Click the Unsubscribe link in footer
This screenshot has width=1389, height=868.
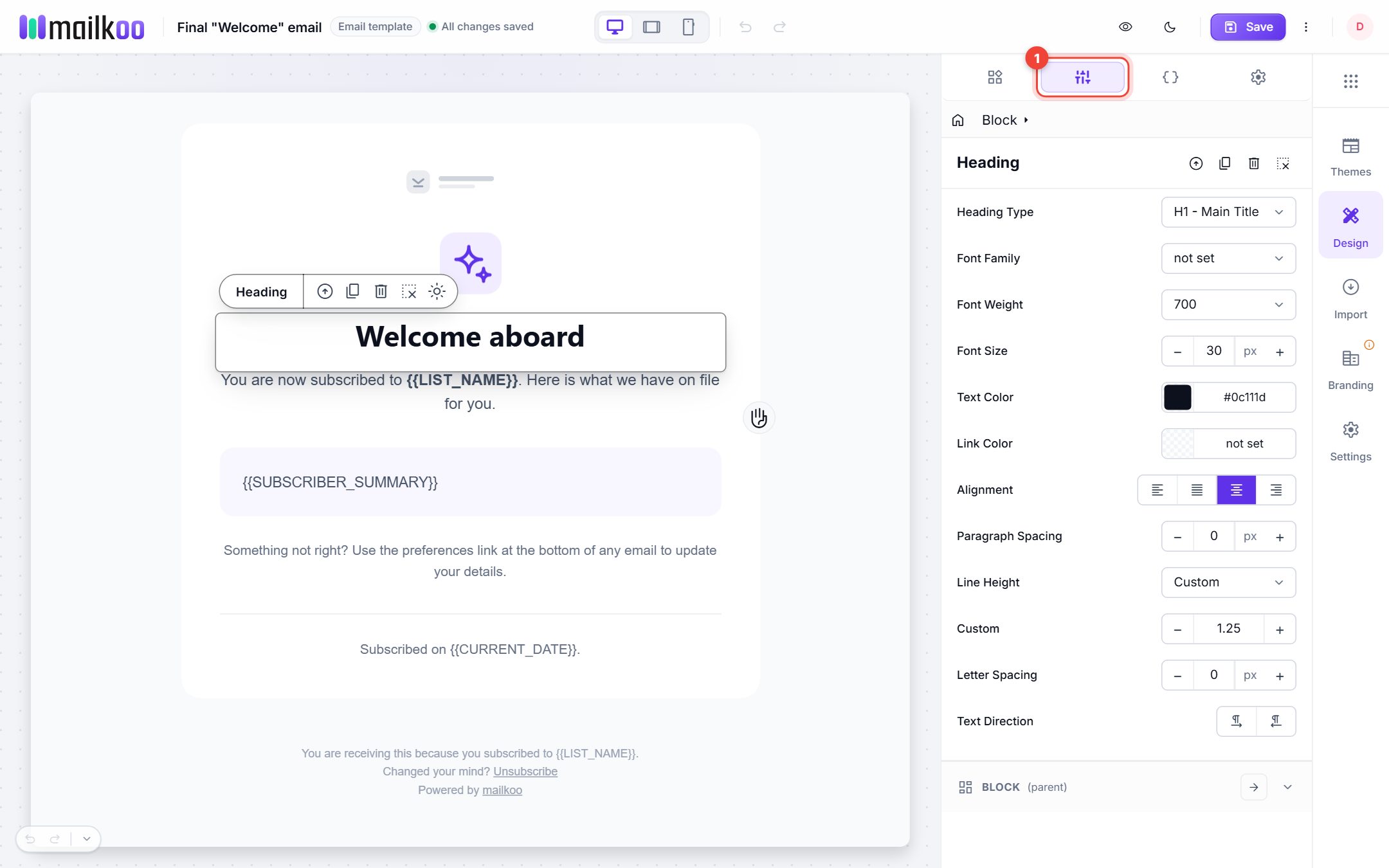point(525,772)
